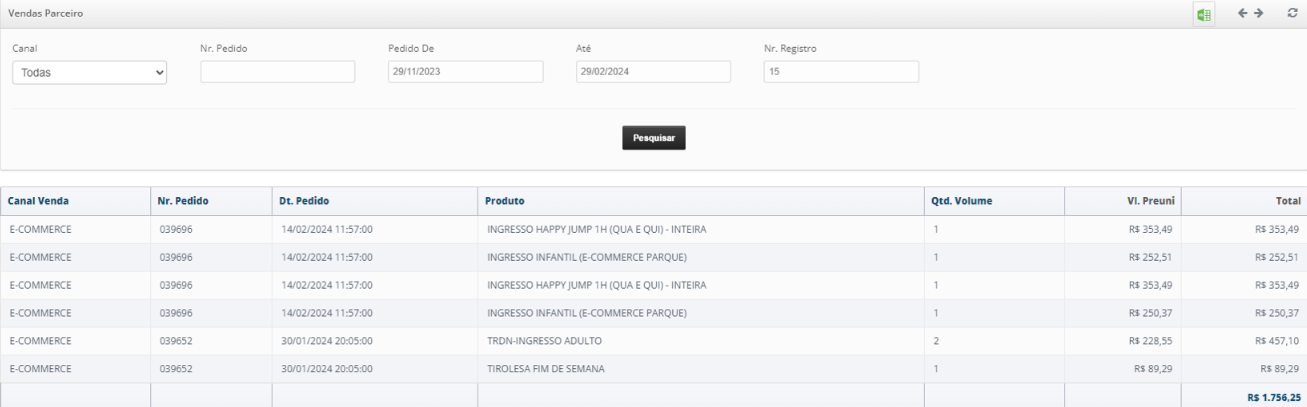Click the Nr. Pedido input field
1307x407 pixels.
click(278, 72)
